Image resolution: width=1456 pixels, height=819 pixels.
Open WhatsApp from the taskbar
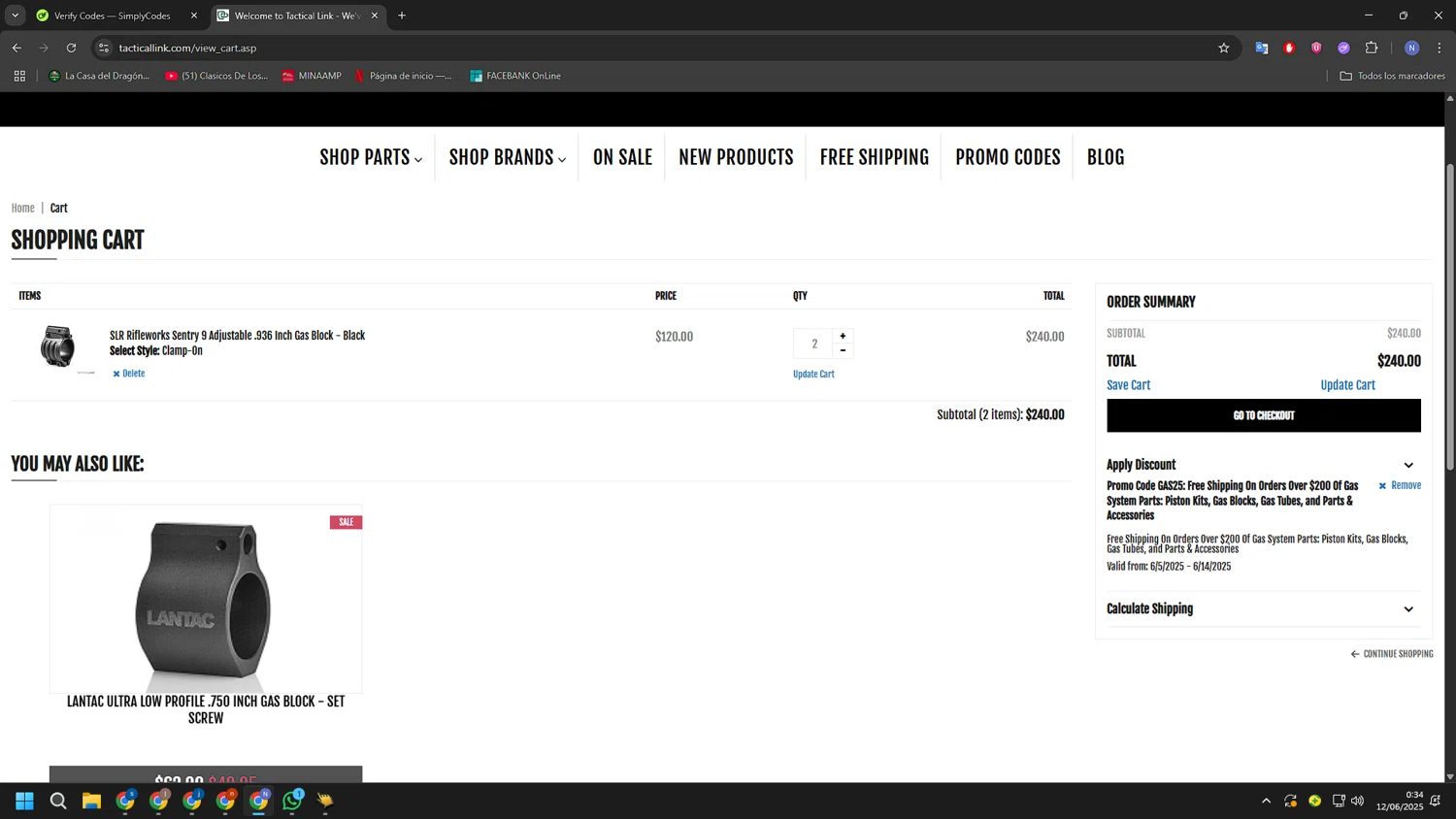point(292,801)
